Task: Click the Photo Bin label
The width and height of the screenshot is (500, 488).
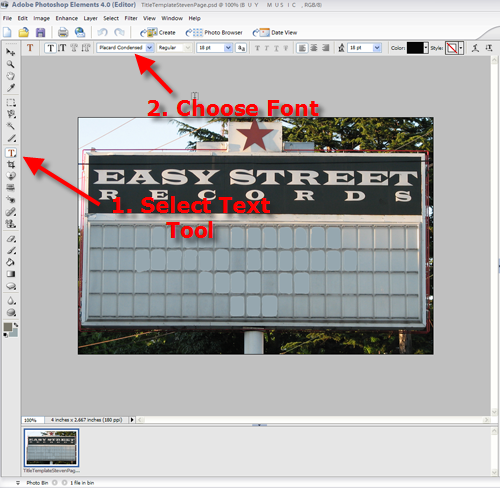Action: [x=37, y=483]
